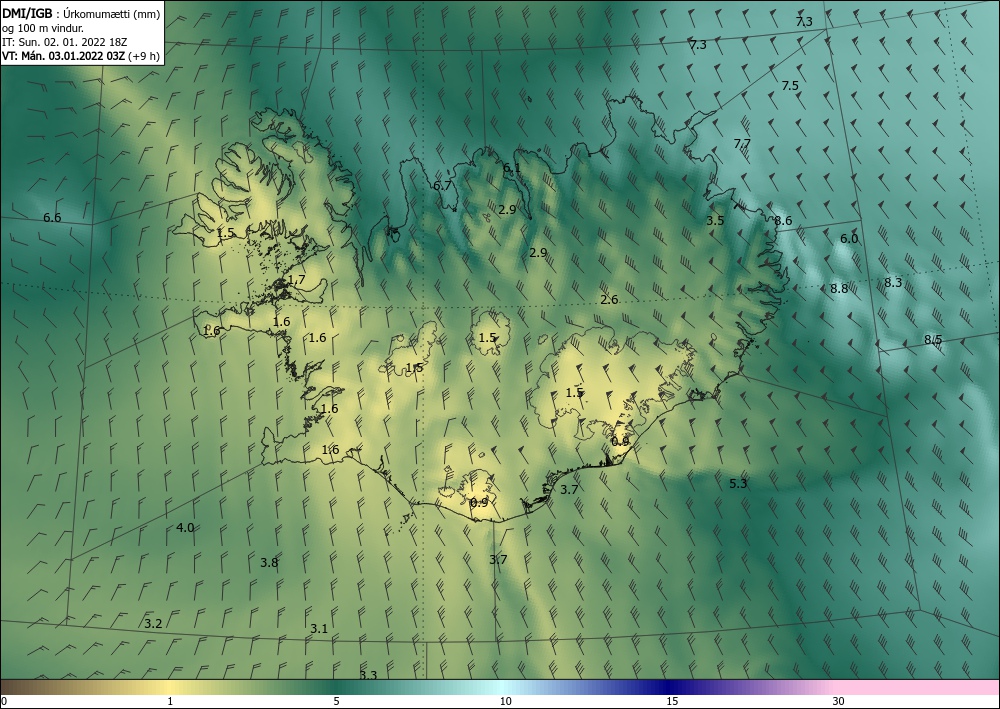This screenshot has height=709, width=1000.
Task: Click the 5 tick label on the color scale
Action: click(x=336, y=701)
